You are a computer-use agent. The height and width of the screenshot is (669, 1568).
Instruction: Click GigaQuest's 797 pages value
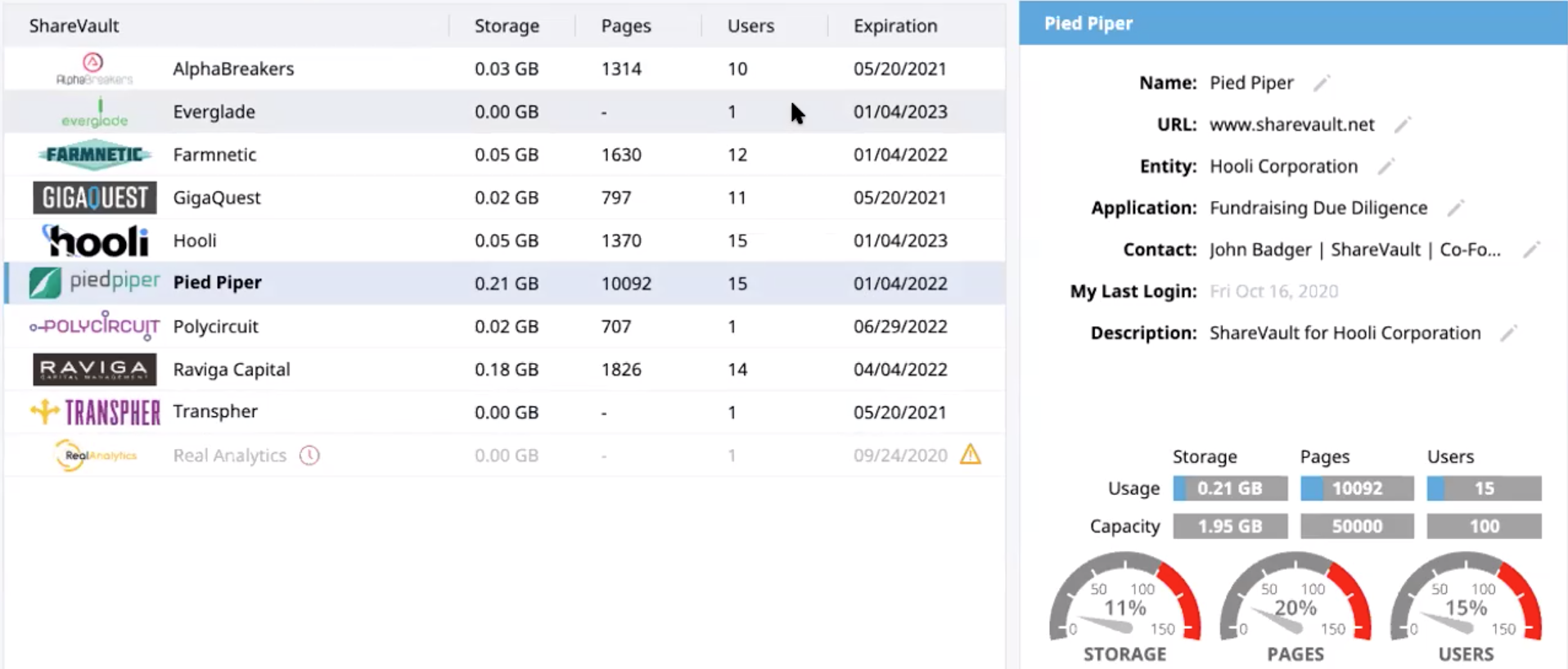(616, 197)
